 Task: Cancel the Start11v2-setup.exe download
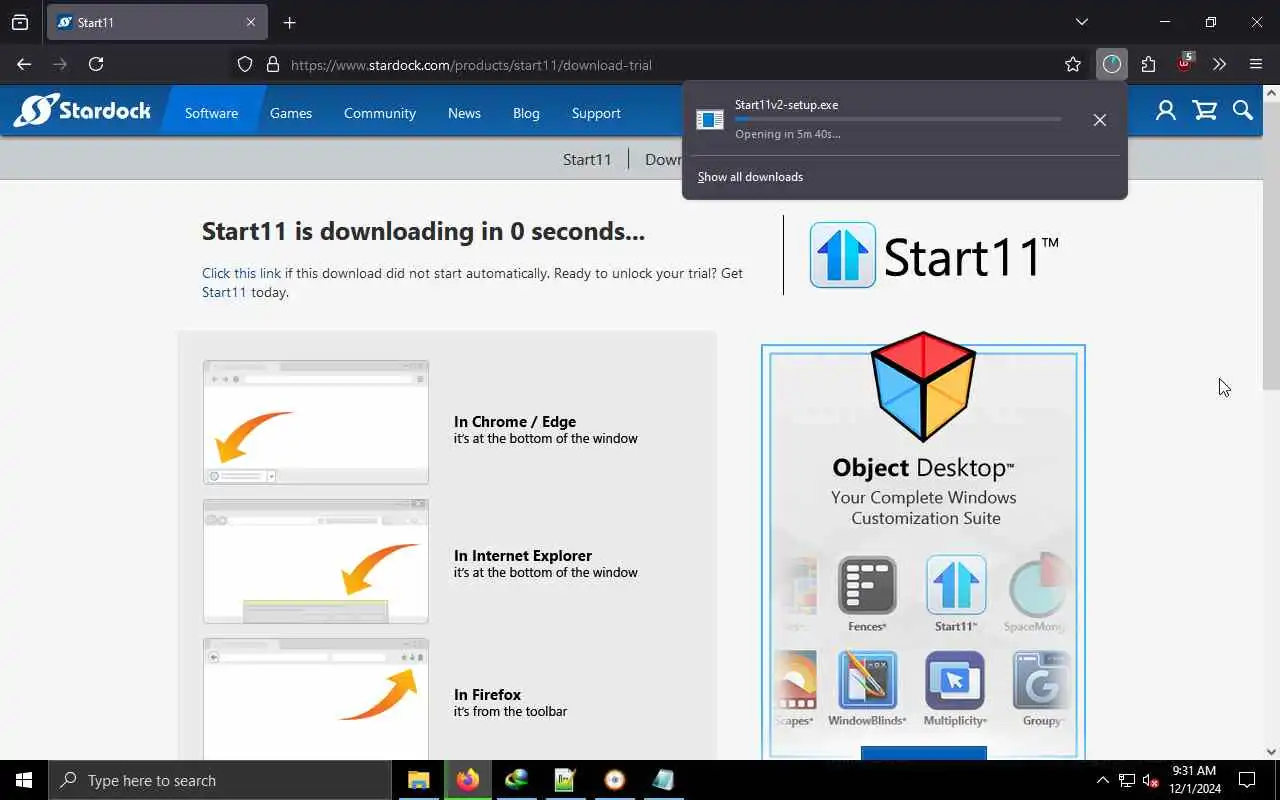point(1099,120)
